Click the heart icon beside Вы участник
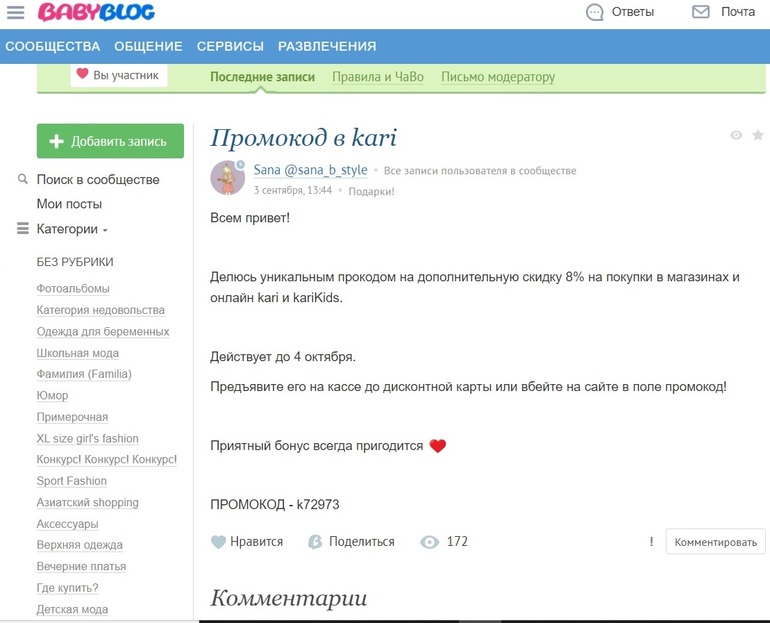The height and width of the screenshot is (623, 770). (82, 74)
